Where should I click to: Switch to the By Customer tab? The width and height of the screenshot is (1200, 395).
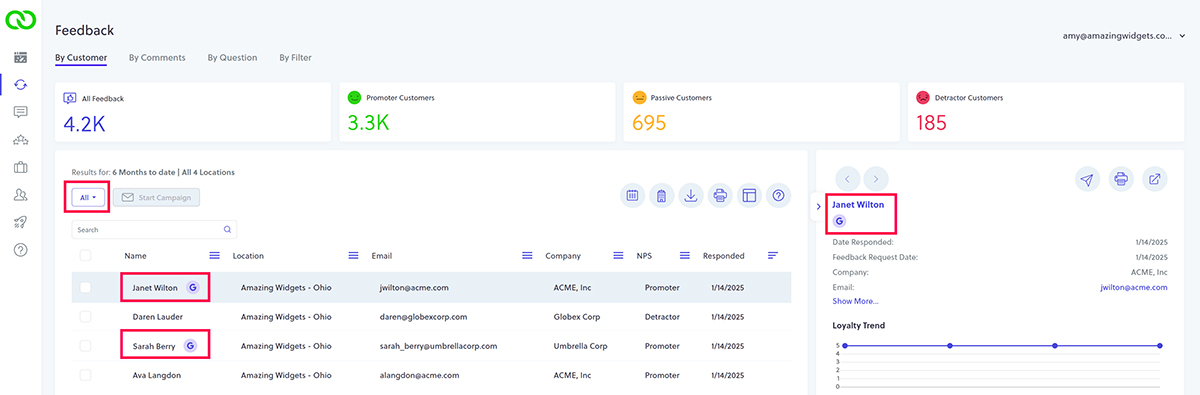(x=81, y=58)
